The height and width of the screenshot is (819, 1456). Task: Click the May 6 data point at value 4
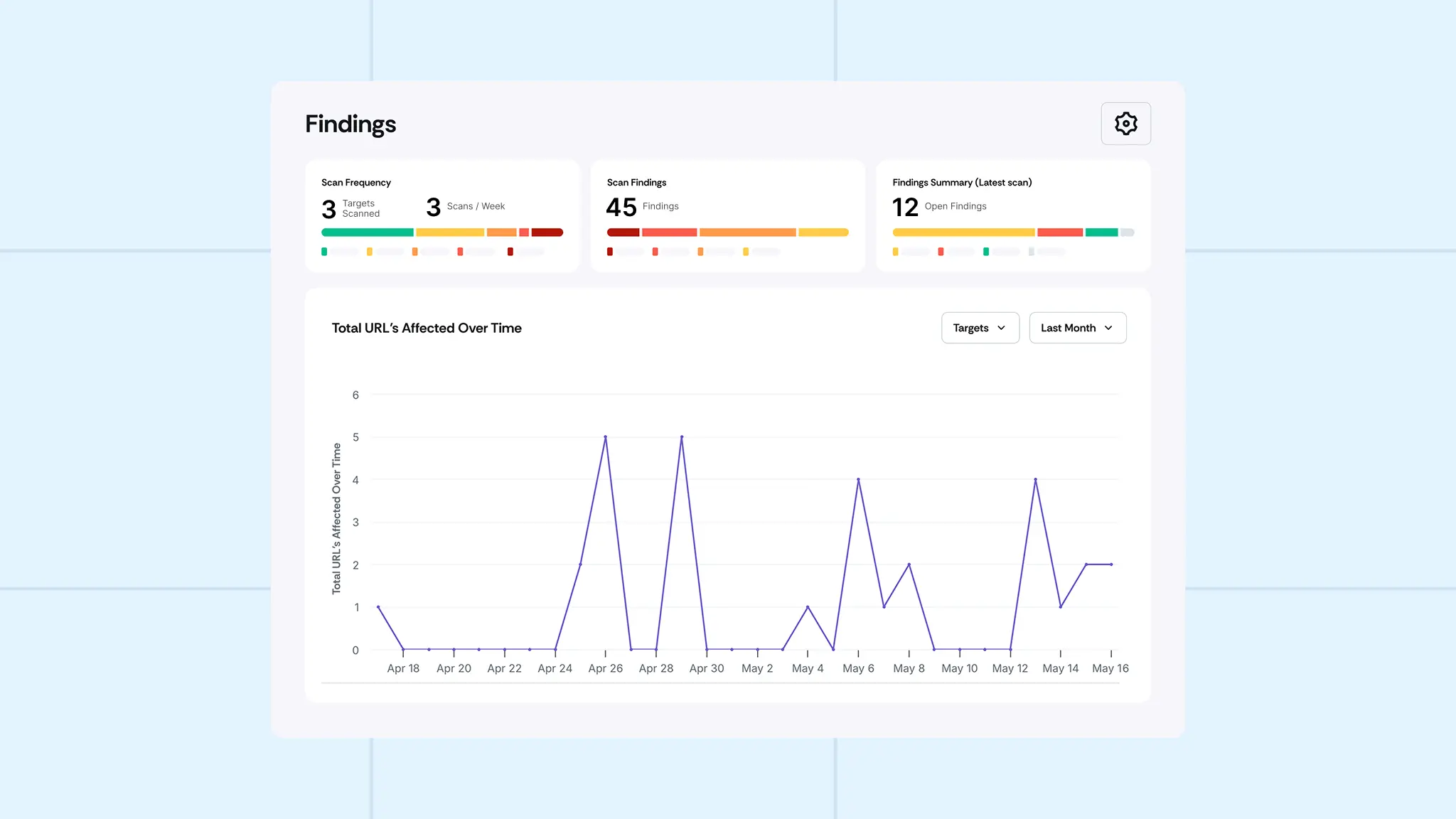pos(858,479)
